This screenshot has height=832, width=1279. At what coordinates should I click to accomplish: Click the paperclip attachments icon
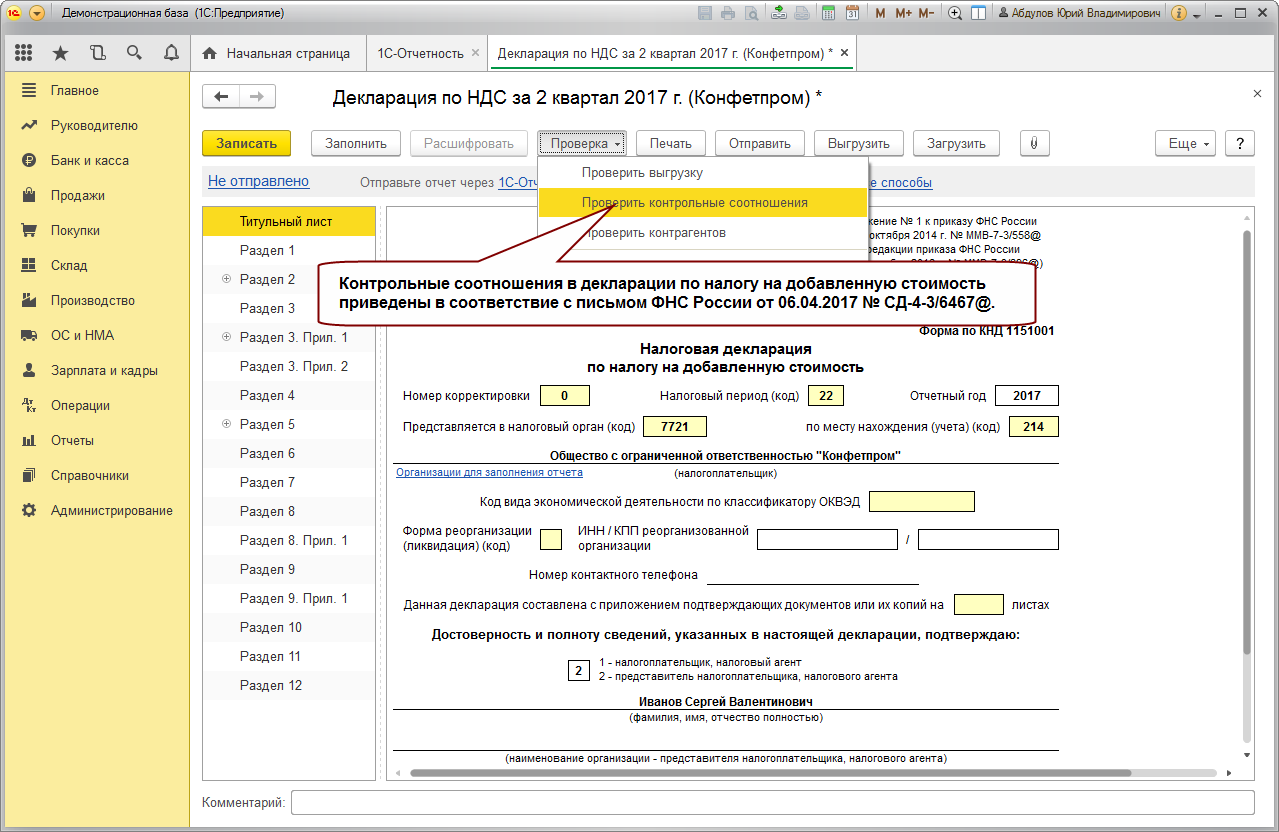1033,143
